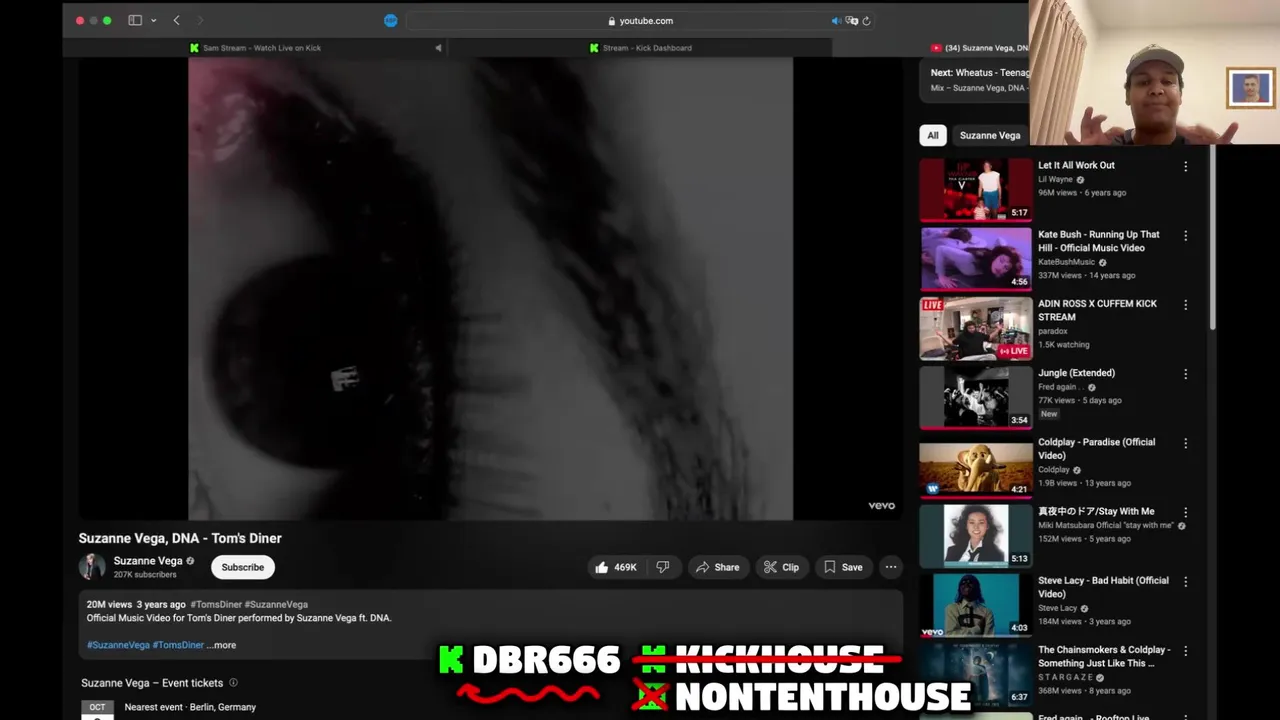Open the sidebar options chevron in Safari toolbar
The height and width of the screenshot is (720, 1280).
tap(153, 20)
